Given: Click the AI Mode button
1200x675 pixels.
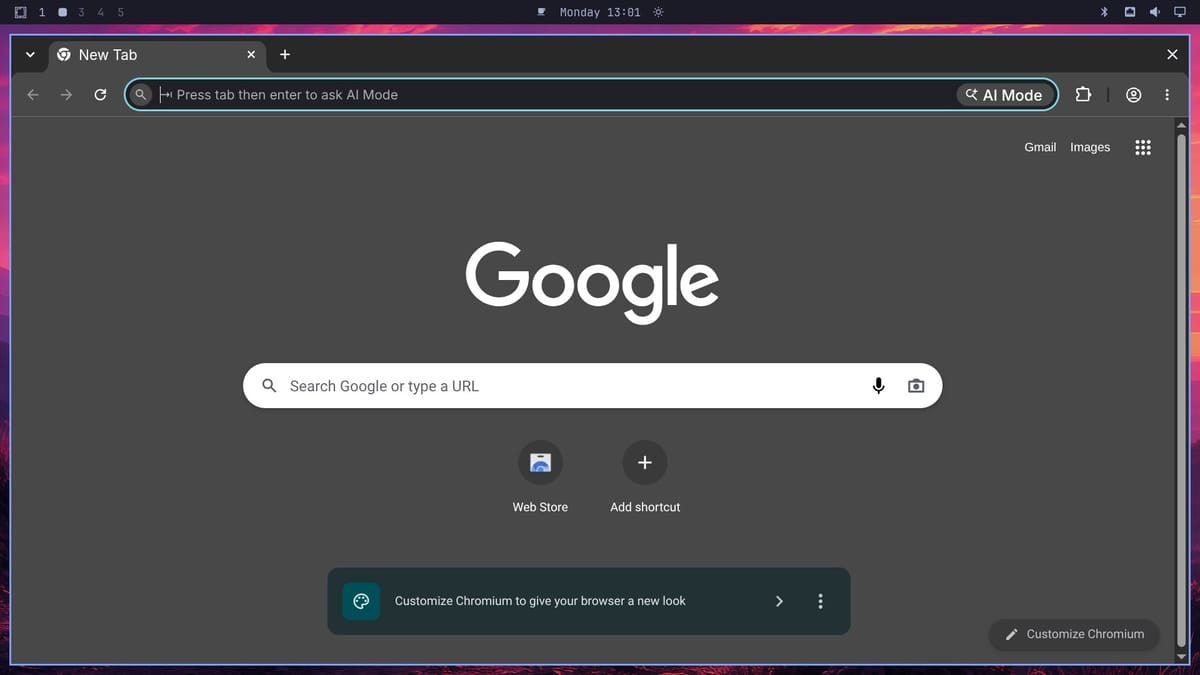Looking at the screenshot, I should coord(1005,95).
